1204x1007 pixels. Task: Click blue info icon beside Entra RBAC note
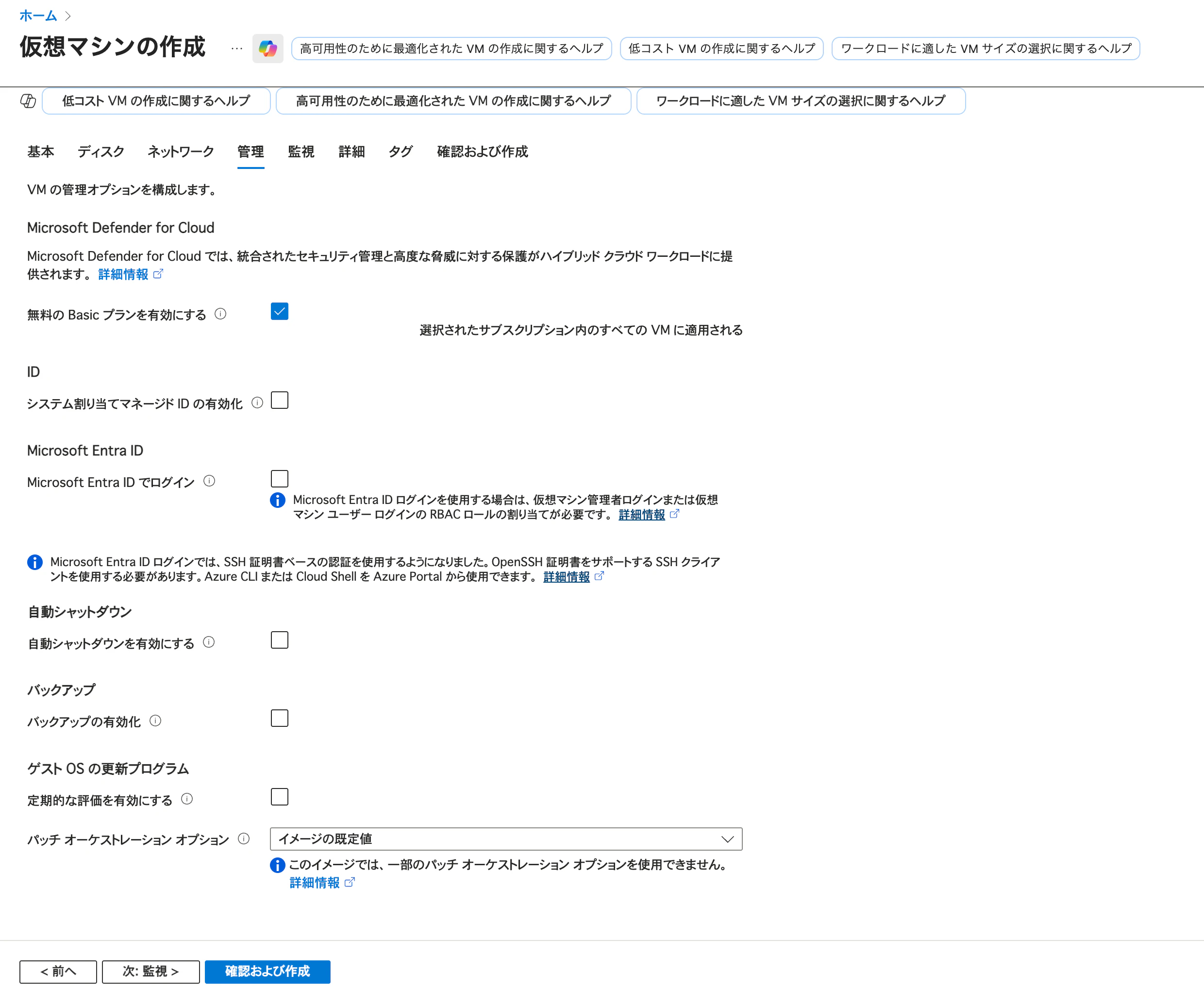pos(278,500)
